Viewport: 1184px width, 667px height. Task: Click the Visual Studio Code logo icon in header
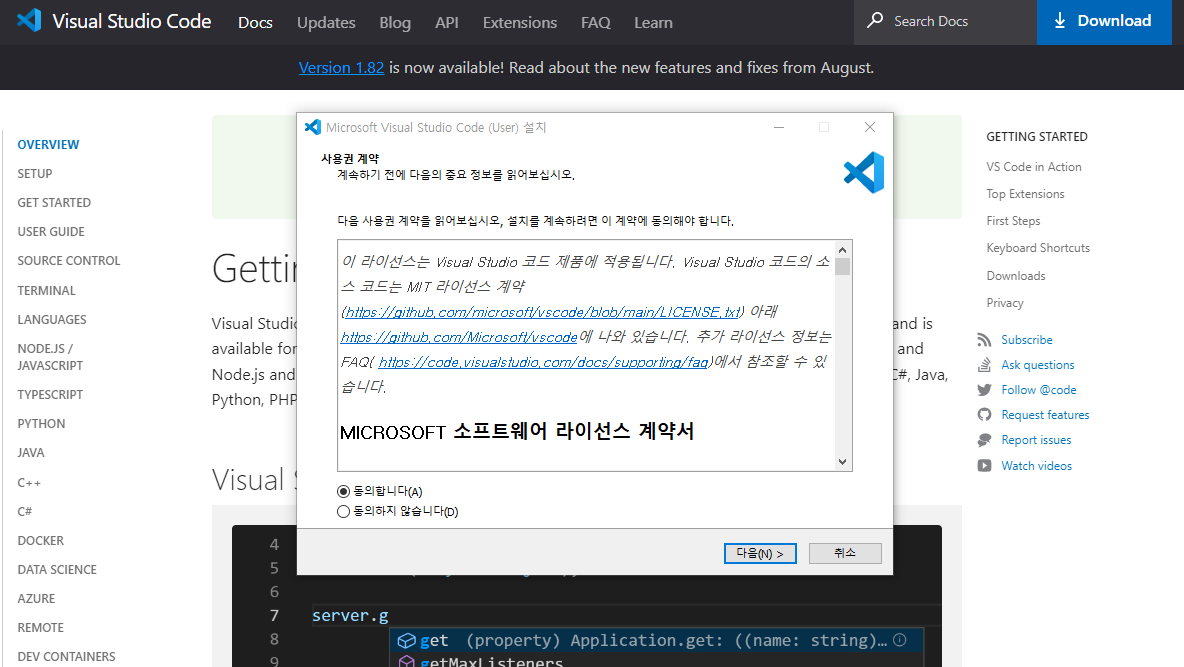pyautogui.click(x=29, y=20)
